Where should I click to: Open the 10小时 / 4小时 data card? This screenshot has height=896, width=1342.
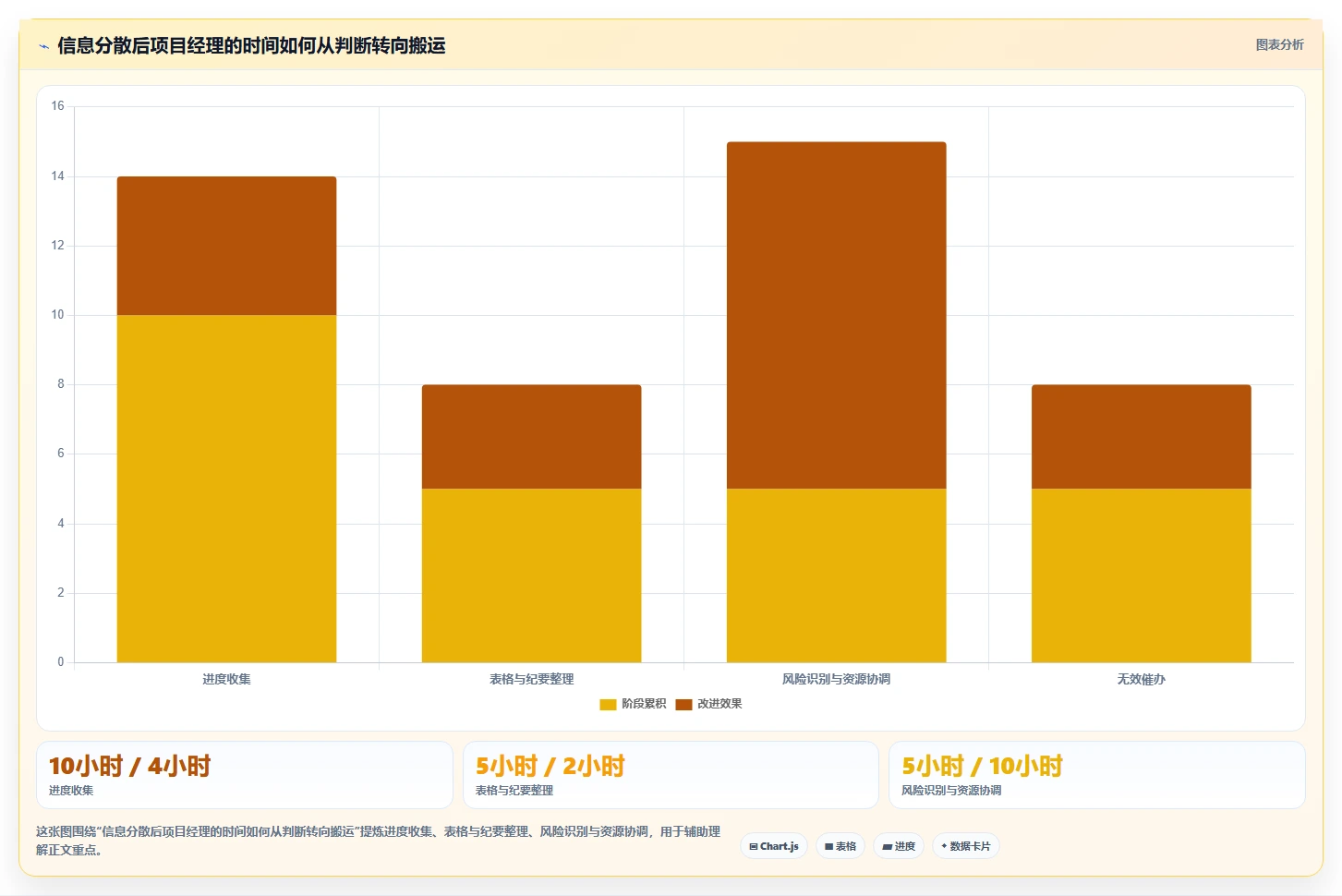[x=245, y=775]
